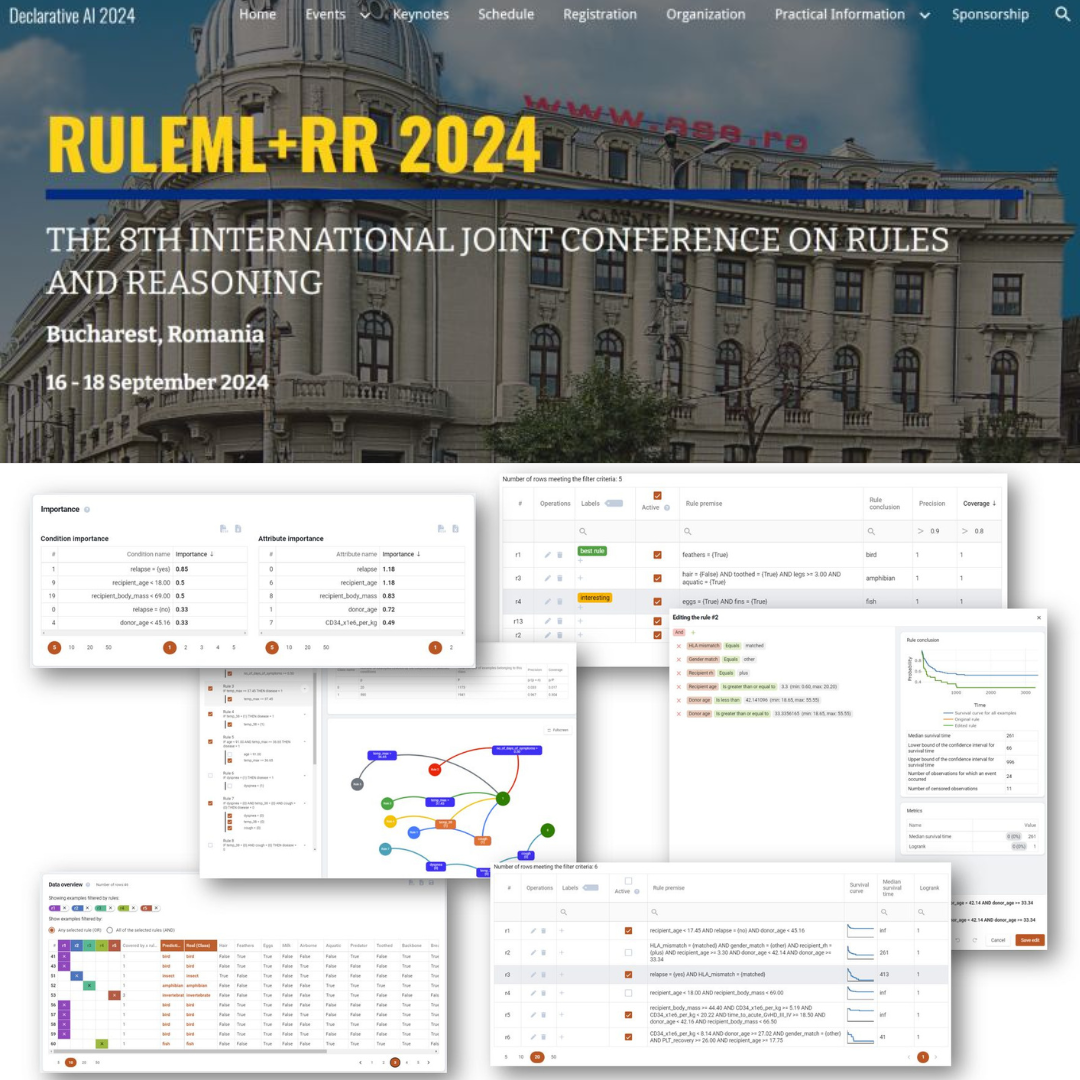
Task: Sort top table by Coverage column arrow
Action: [x=994, y=503]
